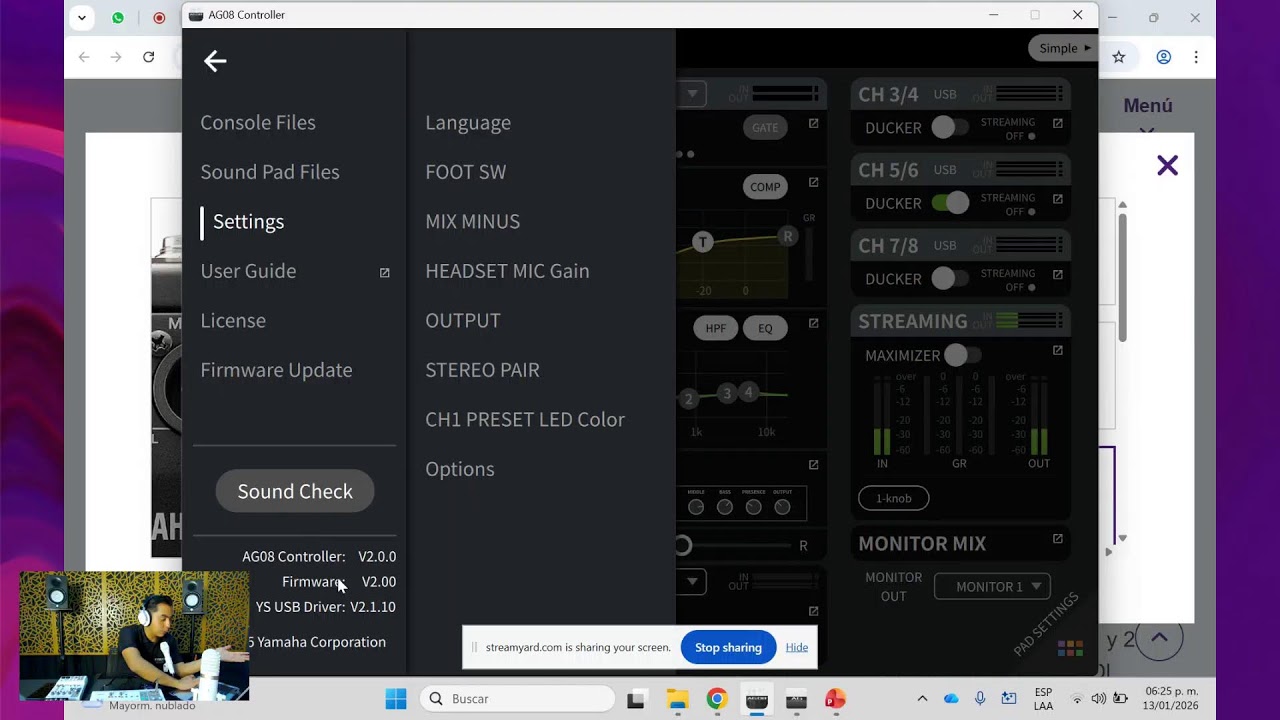Open Console Files section
This screenshot has width=1280, height=720.
click(258, 123)
